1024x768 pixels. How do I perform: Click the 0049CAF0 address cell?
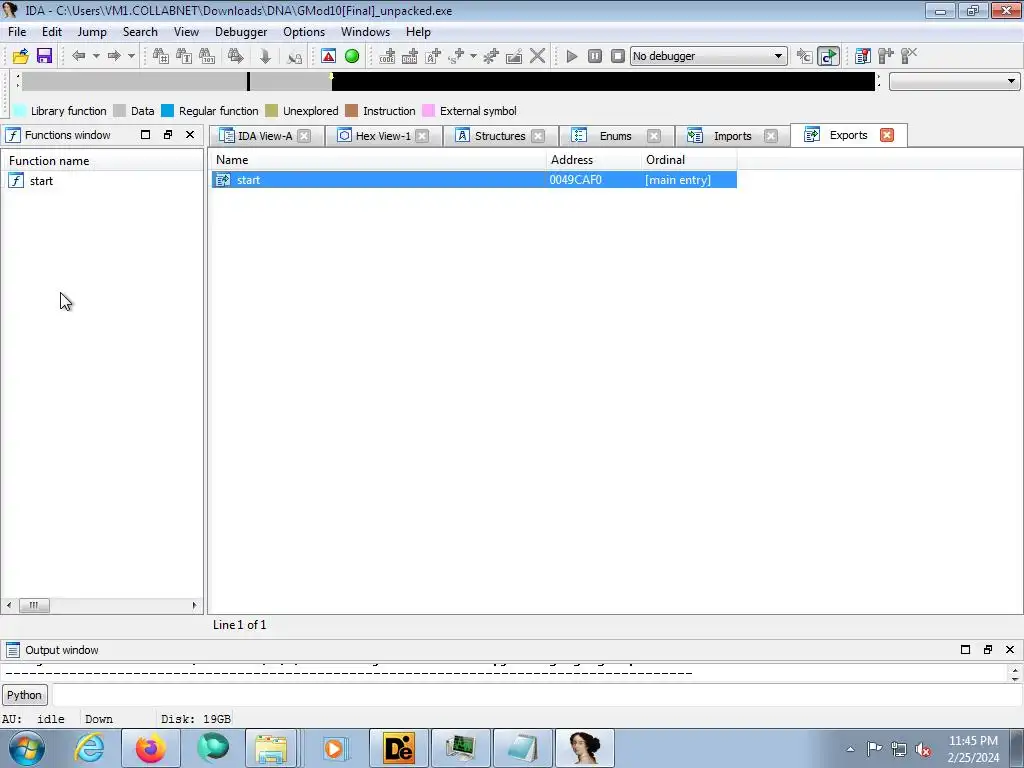click(x=575, y=180)
